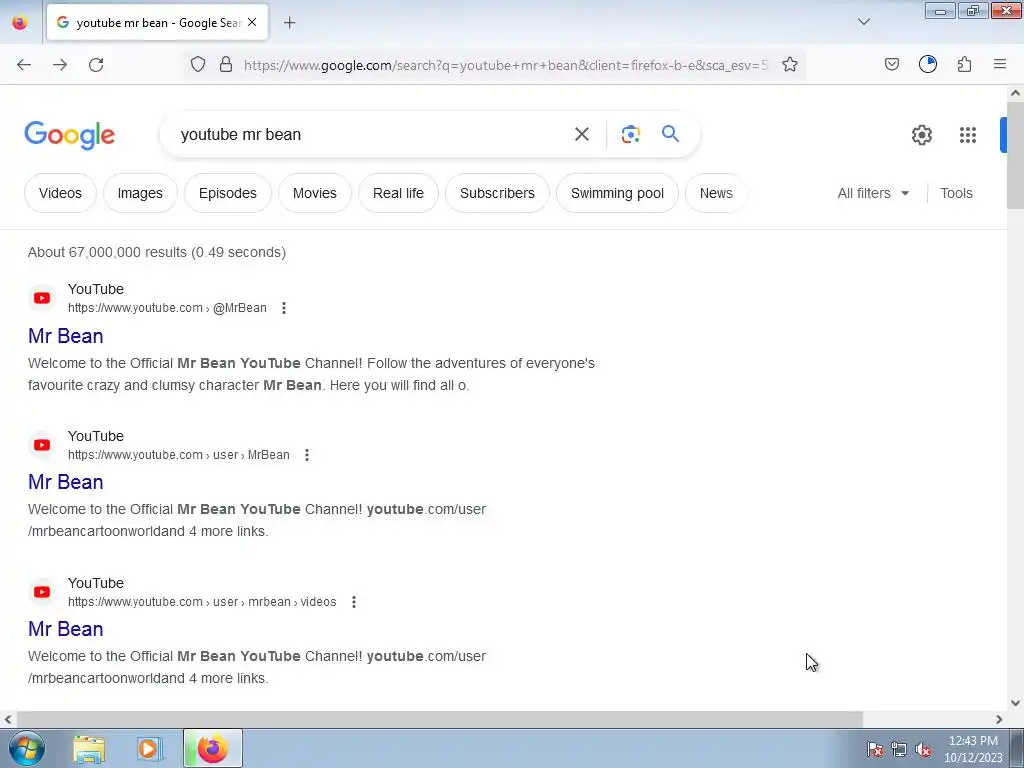Screen dimensions: 1024x768
Task: Search by image with Google Lens
Action: coord(630,135)
